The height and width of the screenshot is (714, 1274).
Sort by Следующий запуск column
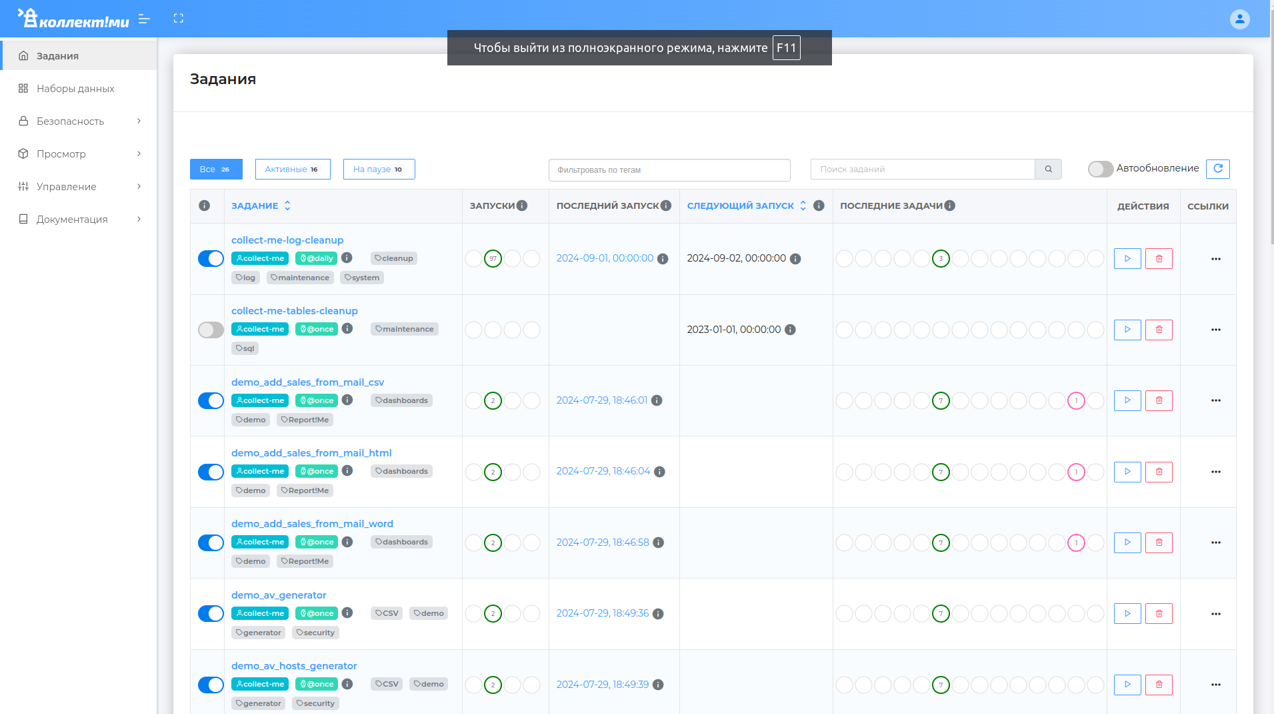747,206
